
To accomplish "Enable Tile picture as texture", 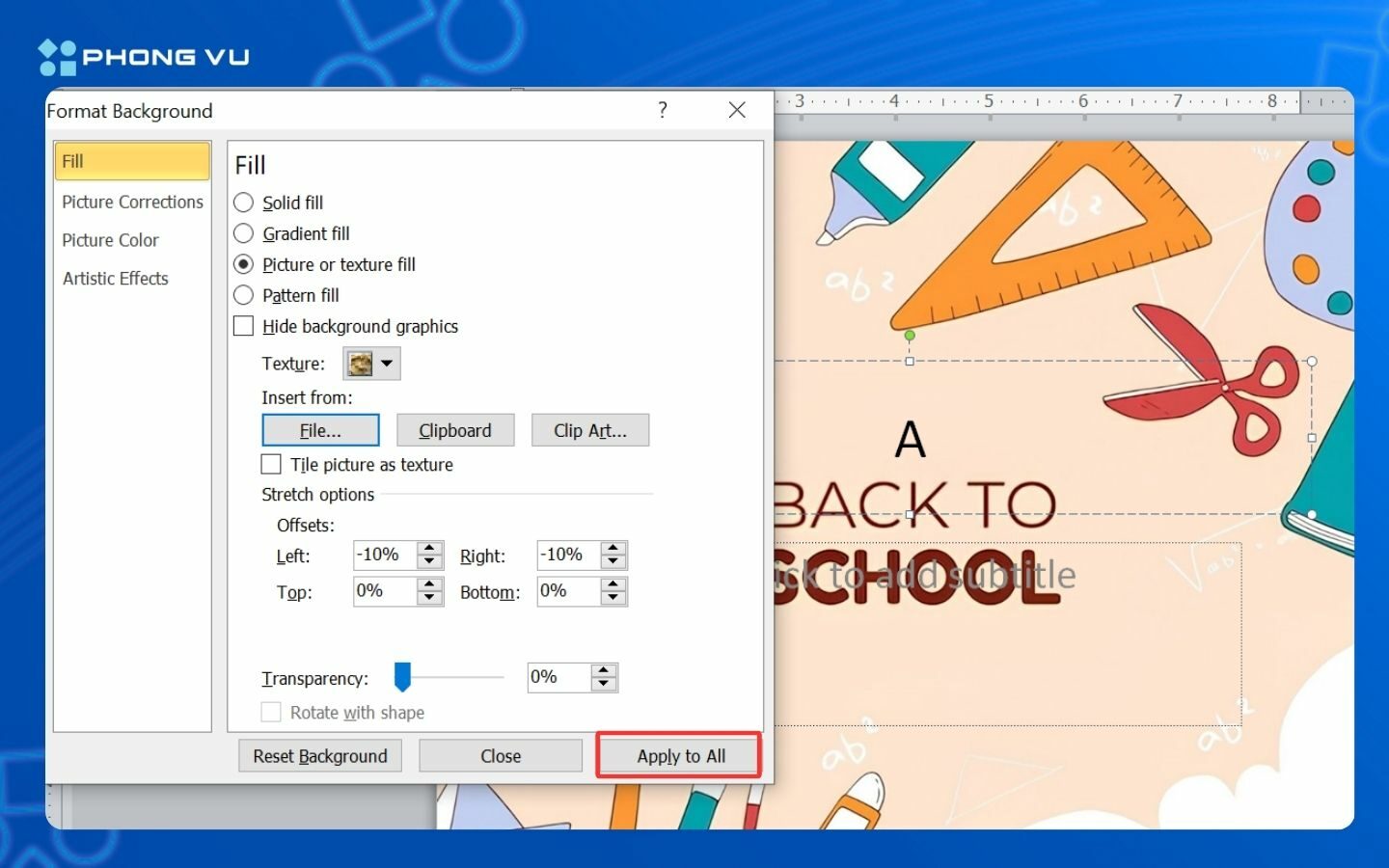I will coord(271,464).
